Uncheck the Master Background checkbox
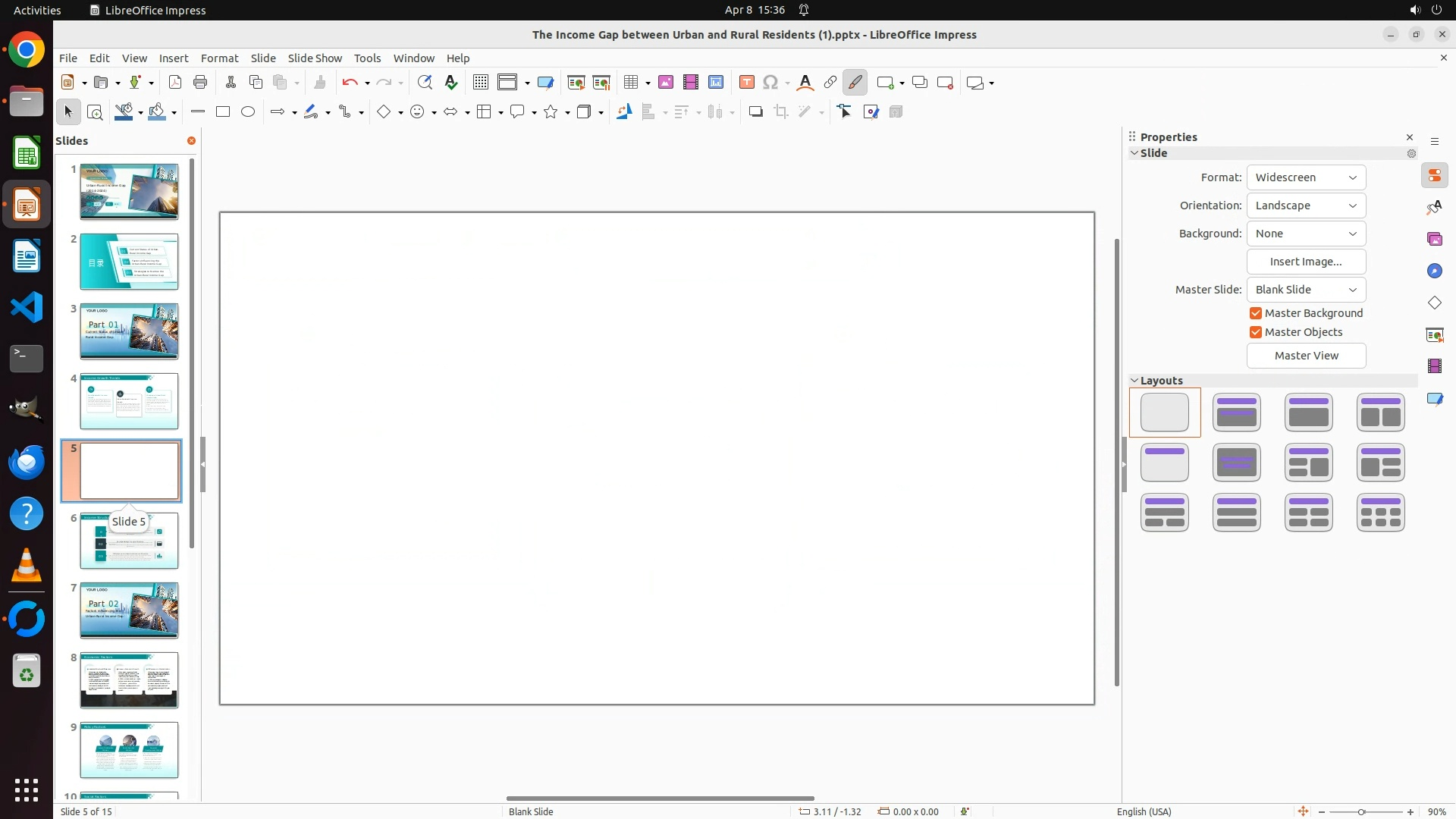 (1256, 313)
